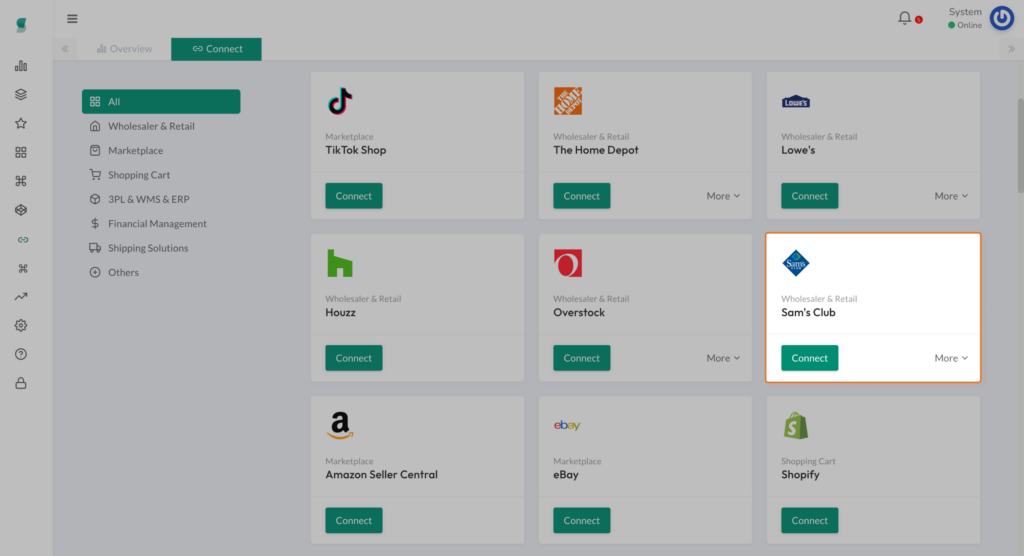Open the notifications bell
1024x556 pixels.
coord(904,18)
